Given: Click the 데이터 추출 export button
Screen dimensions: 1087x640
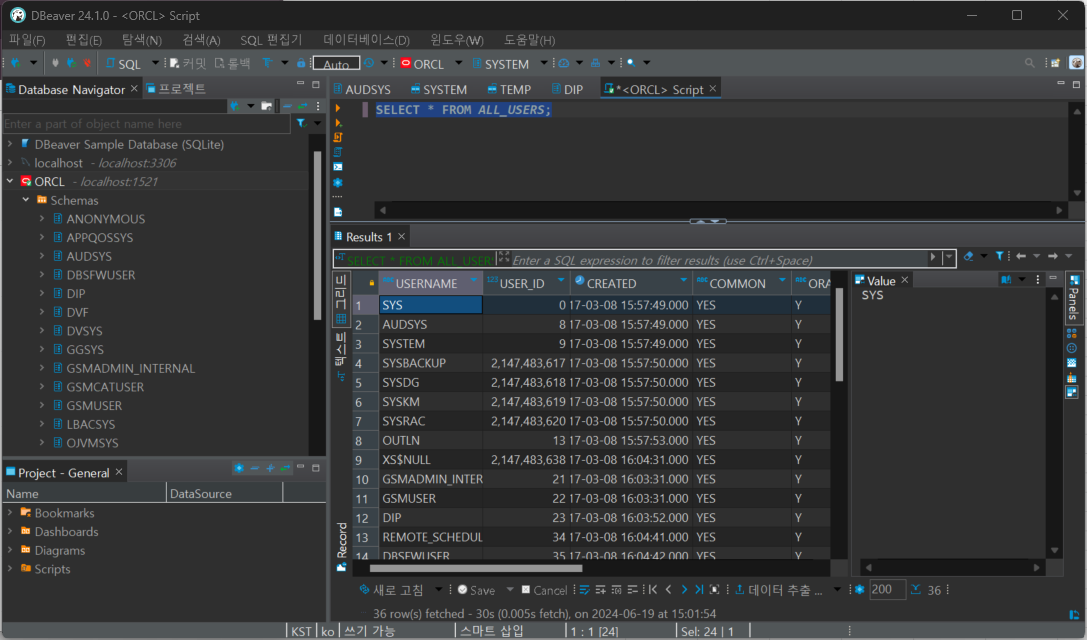Looking at the screenshot, I should [x=778, y=590].
